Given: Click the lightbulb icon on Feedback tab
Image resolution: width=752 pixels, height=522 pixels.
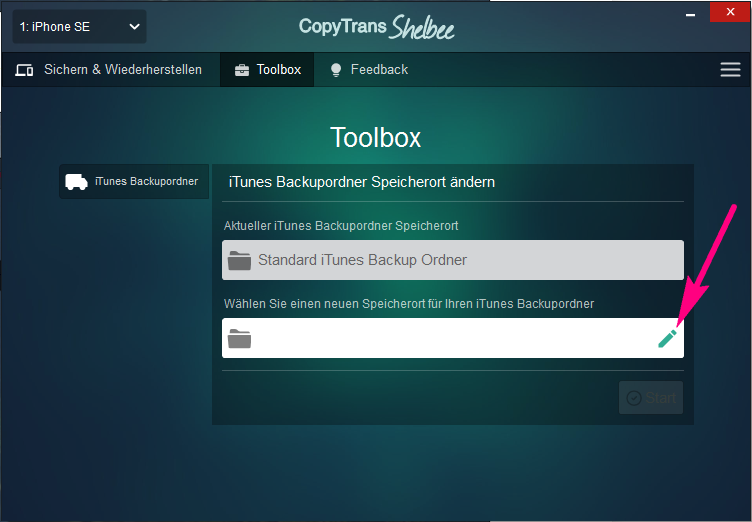Looking at the screenshot, I should (x=336, y=70).
